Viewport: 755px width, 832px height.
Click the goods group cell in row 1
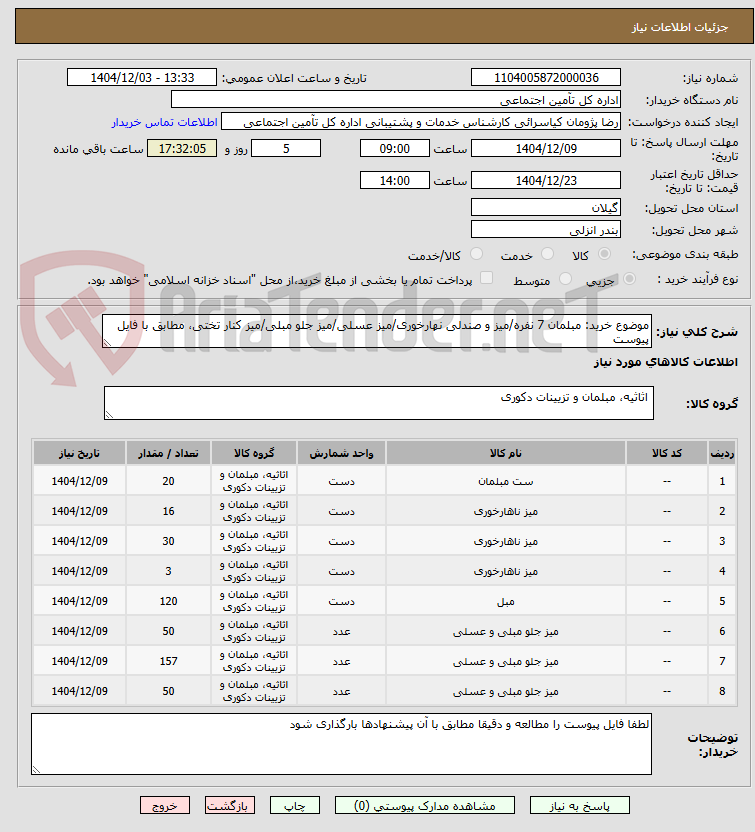click(254, 481)
